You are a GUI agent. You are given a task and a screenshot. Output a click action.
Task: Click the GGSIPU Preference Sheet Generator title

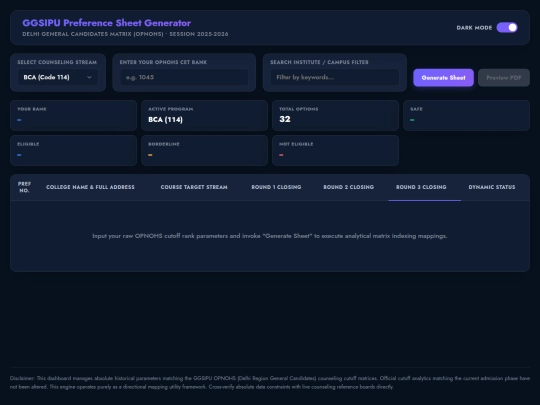(106, 23)
